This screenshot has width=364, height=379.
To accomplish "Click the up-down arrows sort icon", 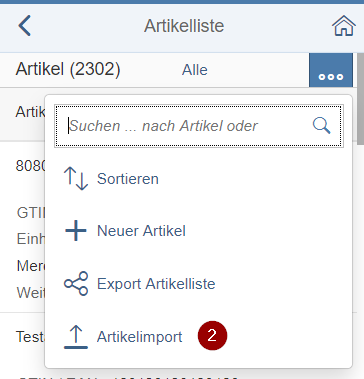I will pyautogui.click(x=76, y=179).
